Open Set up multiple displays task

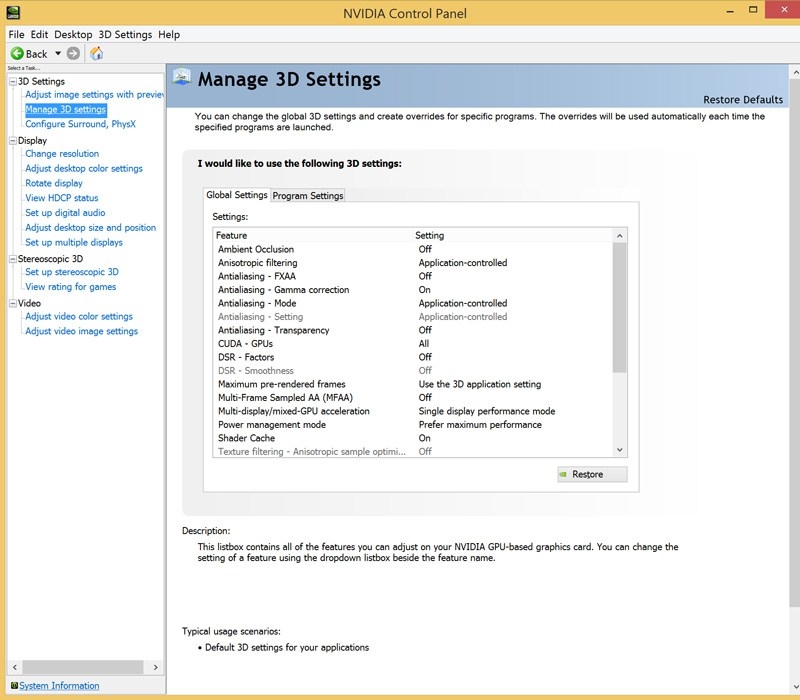74,242
